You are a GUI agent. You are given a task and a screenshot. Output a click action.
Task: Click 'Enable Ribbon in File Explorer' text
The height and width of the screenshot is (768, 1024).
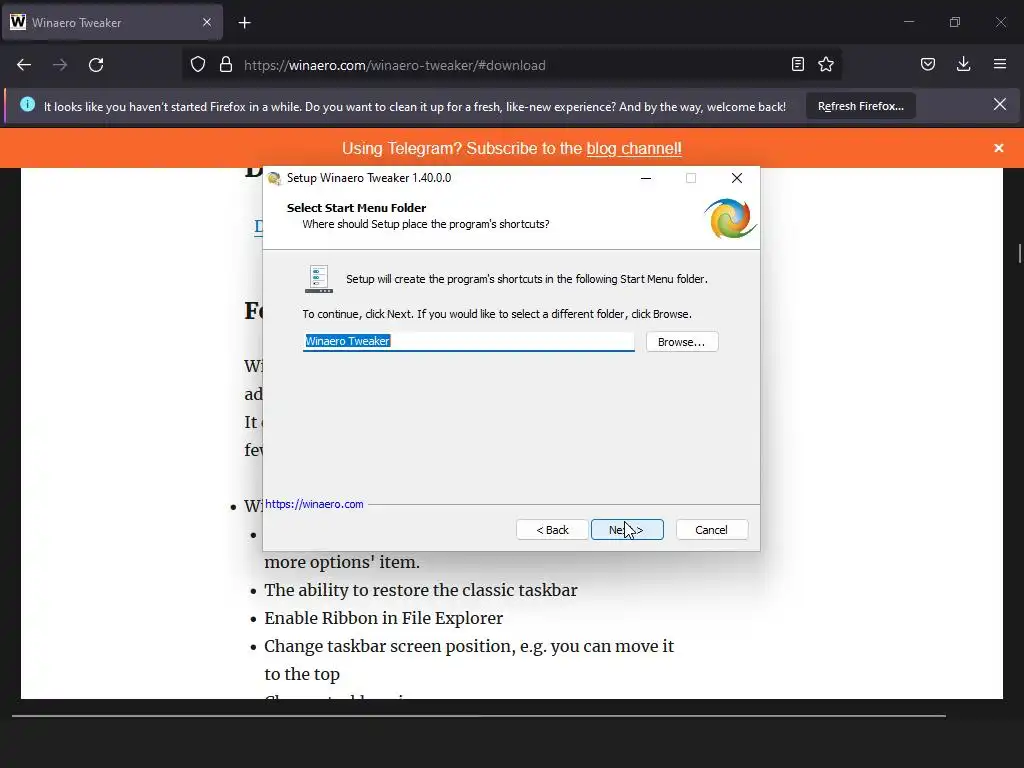[x=383, y=618]
